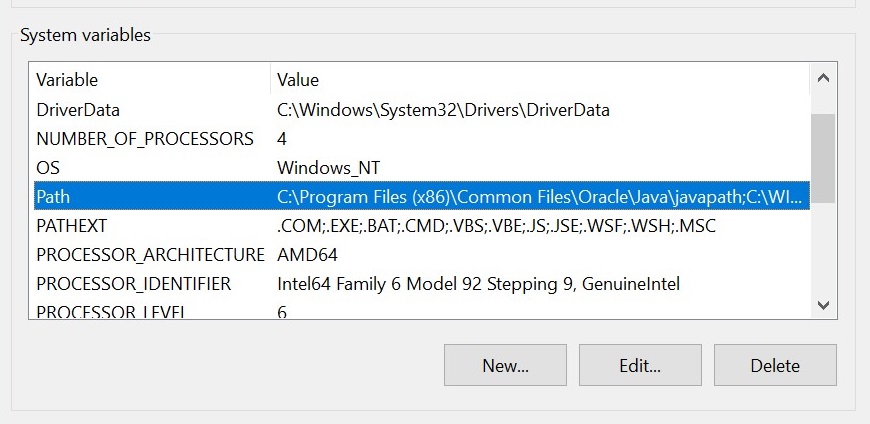Select the NUMBER_OF_PROCESSORS row
The width and height of the screenshot is (870, 424).
coord(422,138)
